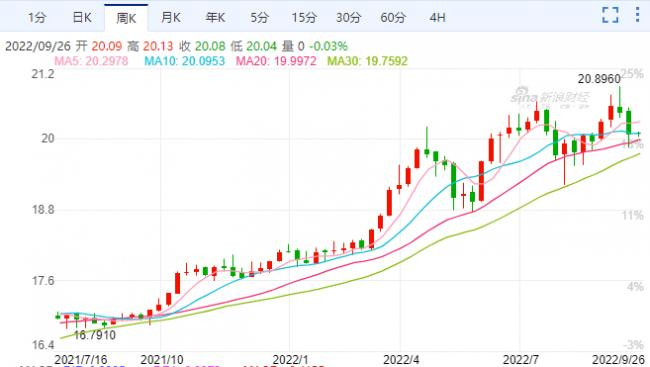Click the 2022/09/26 date in the quote line
The width and height of the screenshot is (650, 367).
coord(38,46)
